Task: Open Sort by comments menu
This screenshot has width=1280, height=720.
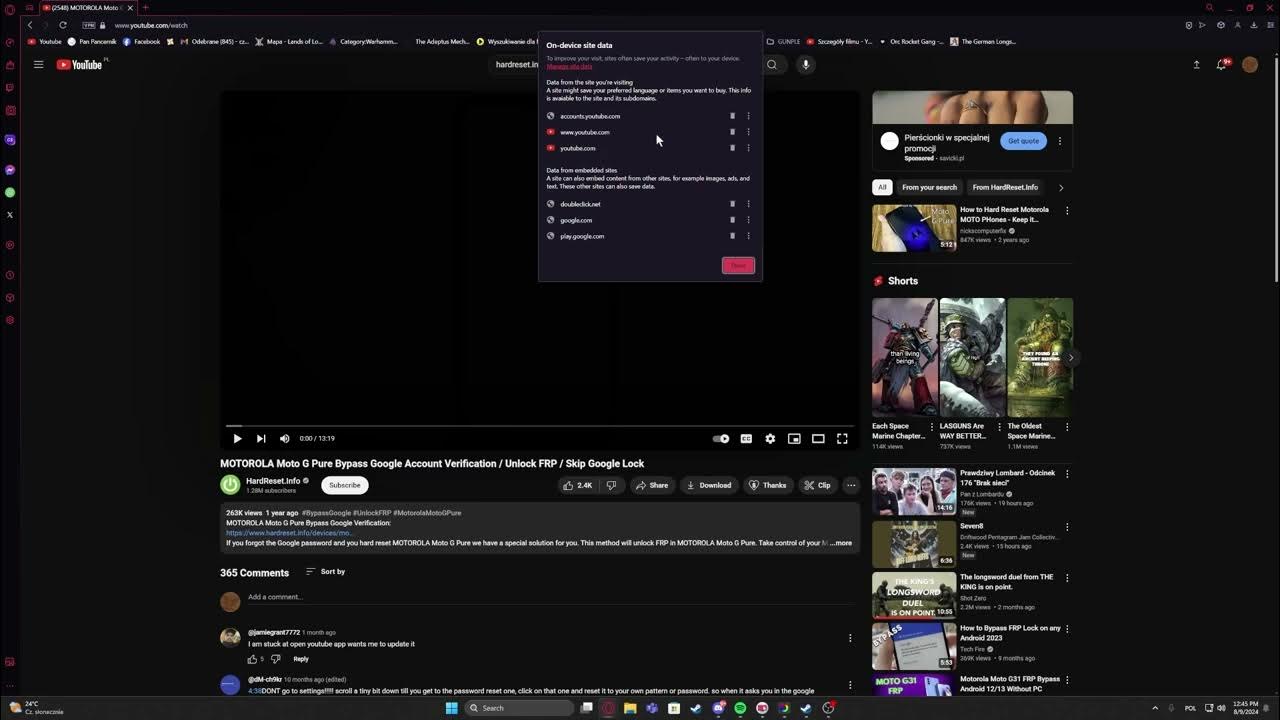Action: (x=325, y=572)
